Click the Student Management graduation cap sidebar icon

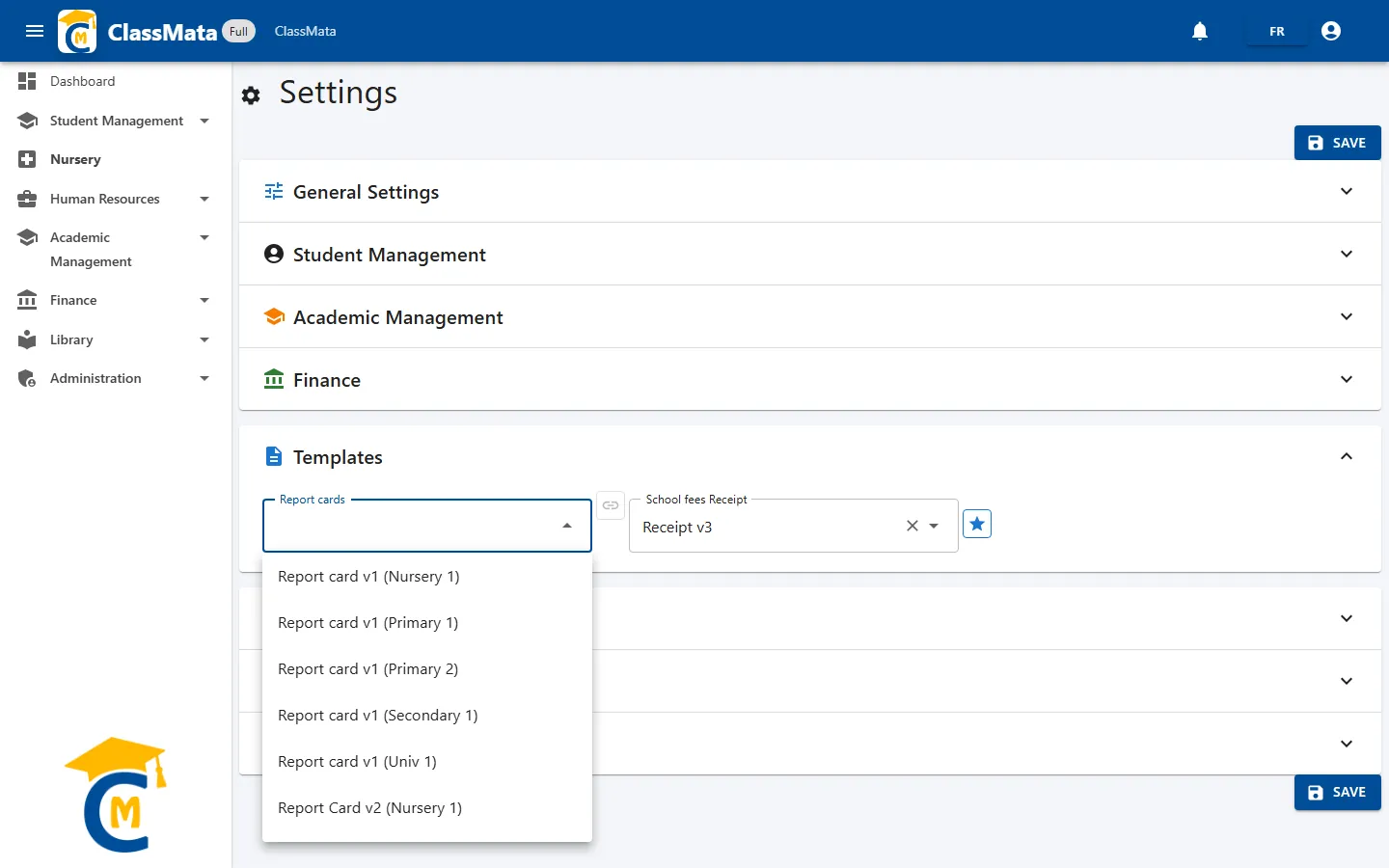coord(27,121)
